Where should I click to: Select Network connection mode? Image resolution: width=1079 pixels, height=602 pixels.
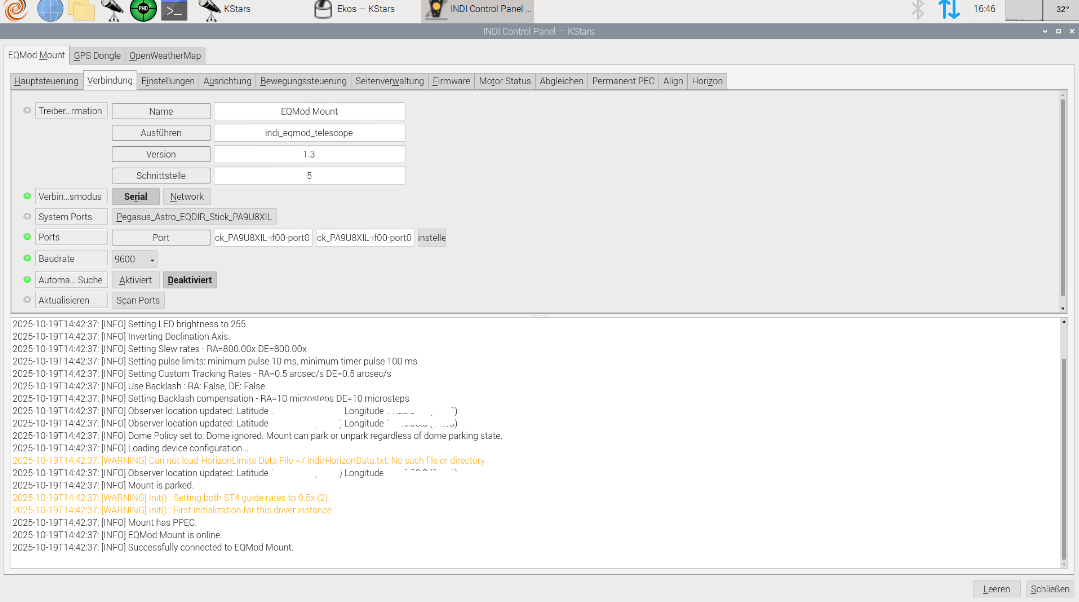[186, 197]
